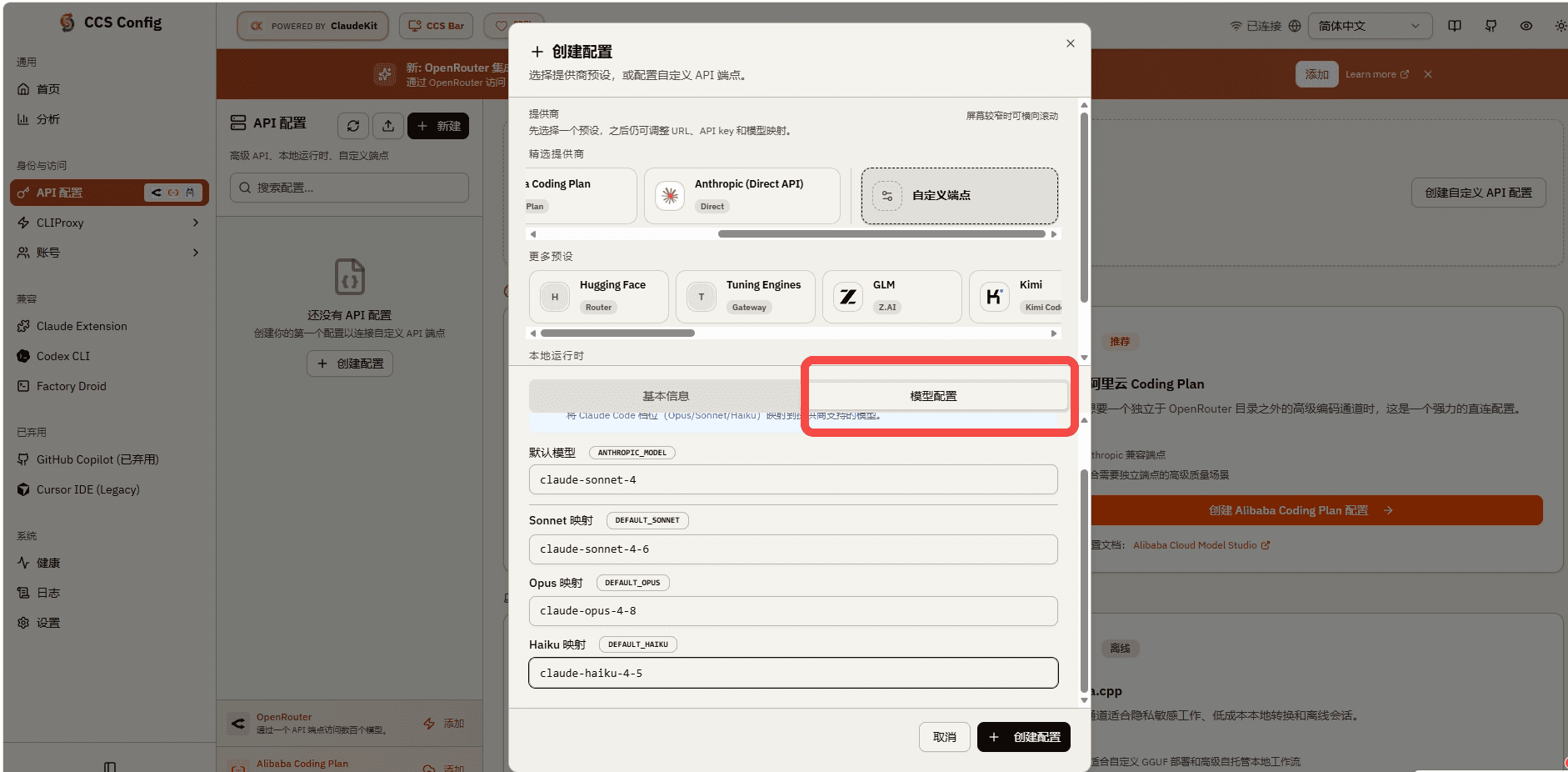Click 取消 to cancel the dialog
The image size is (1568, 772).
point(945,737)
